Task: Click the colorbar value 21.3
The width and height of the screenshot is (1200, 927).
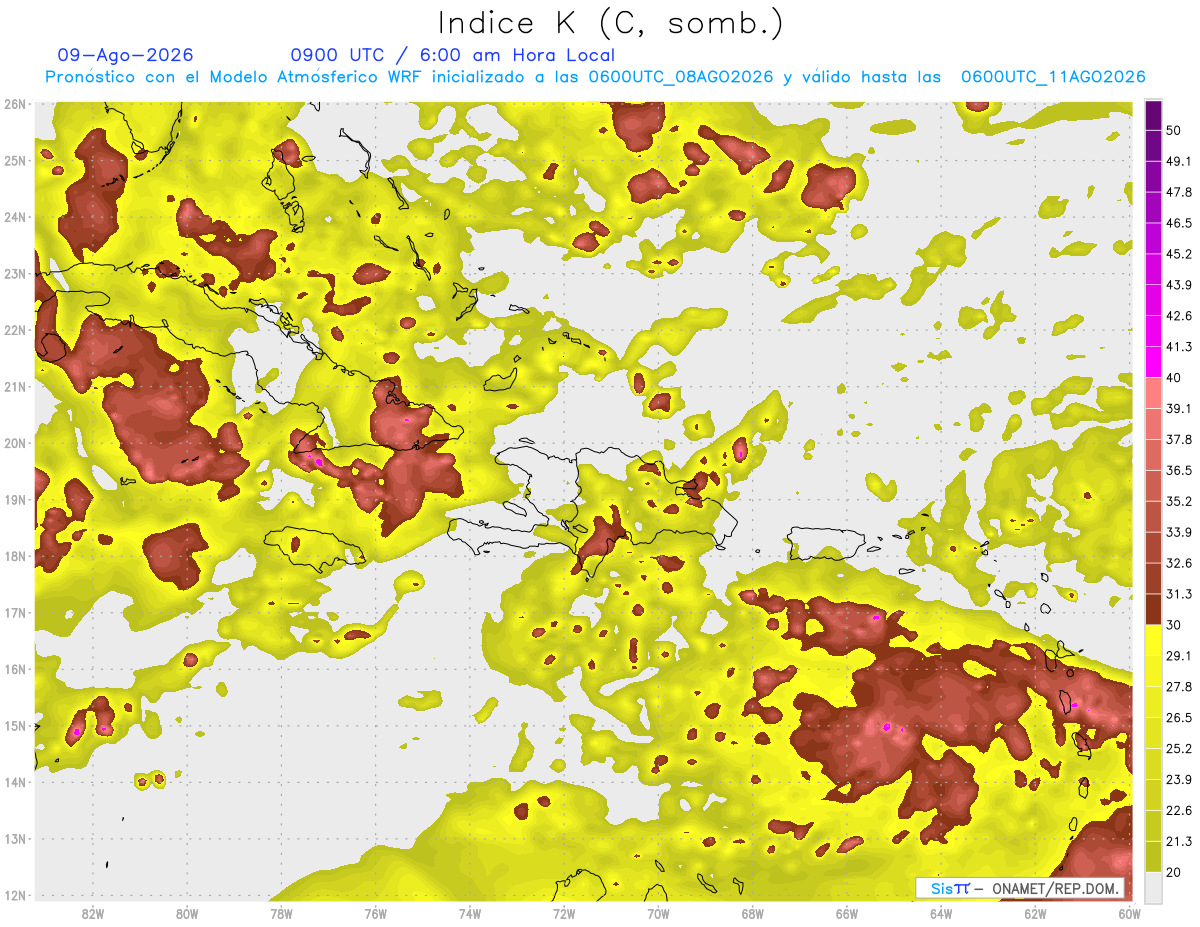Action: click(x=1178, y=842)
